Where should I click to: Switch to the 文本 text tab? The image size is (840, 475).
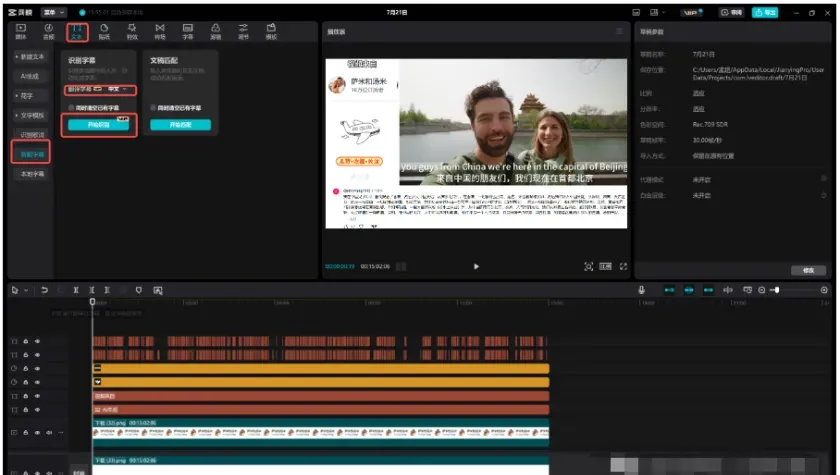77,32
